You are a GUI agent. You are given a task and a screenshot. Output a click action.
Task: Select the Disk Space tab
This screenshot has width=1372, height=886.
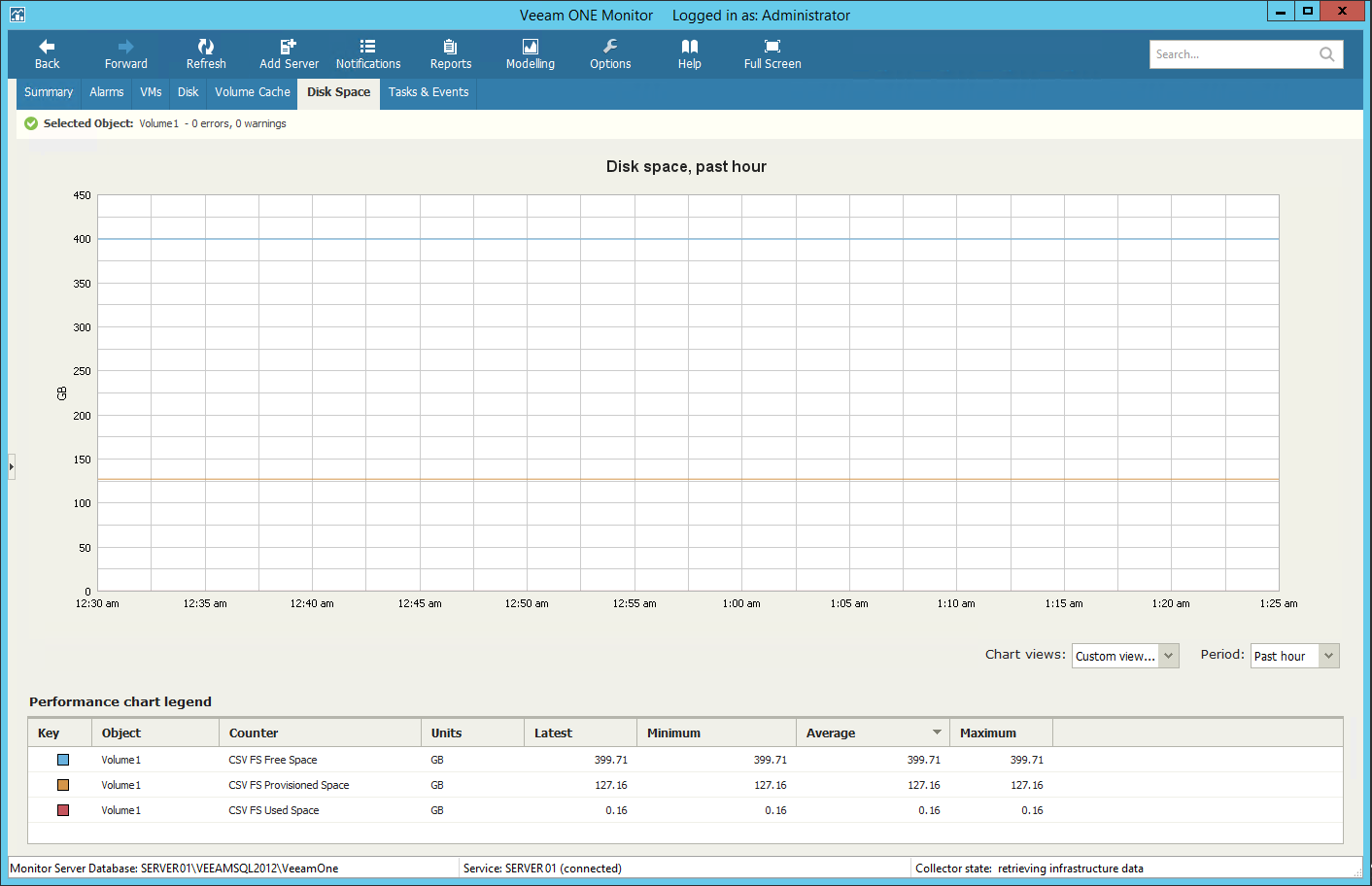[338, 93]
